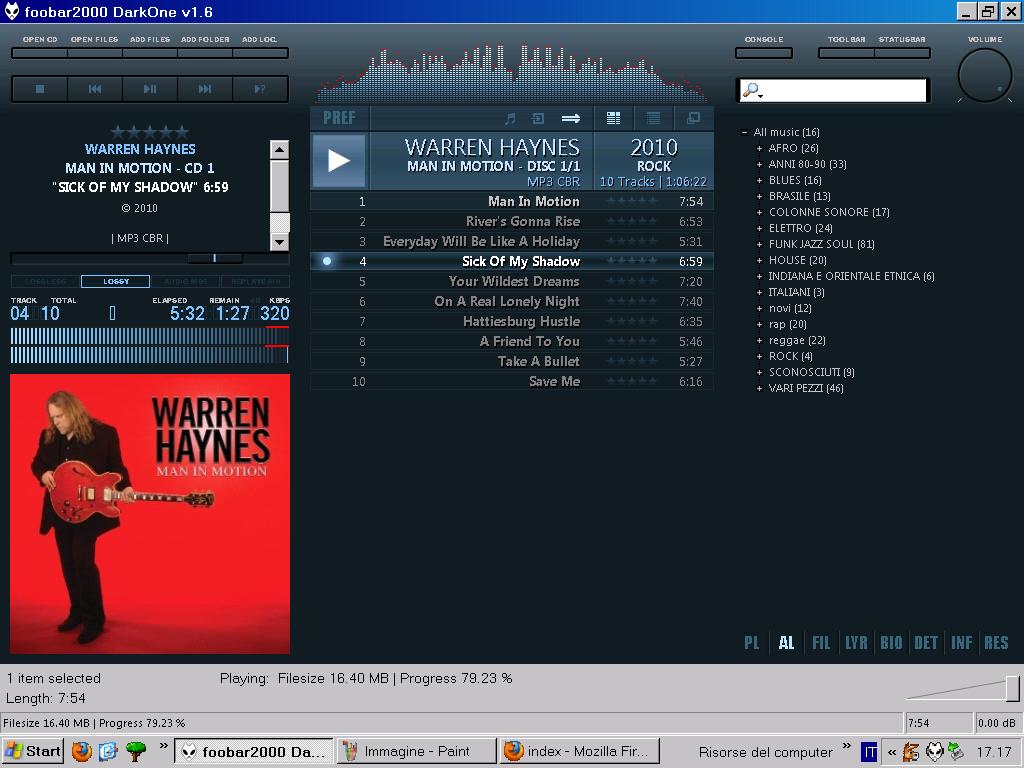Click the volume knob
The width and height of the screenshot is (1024, 768).
(984, 76)
